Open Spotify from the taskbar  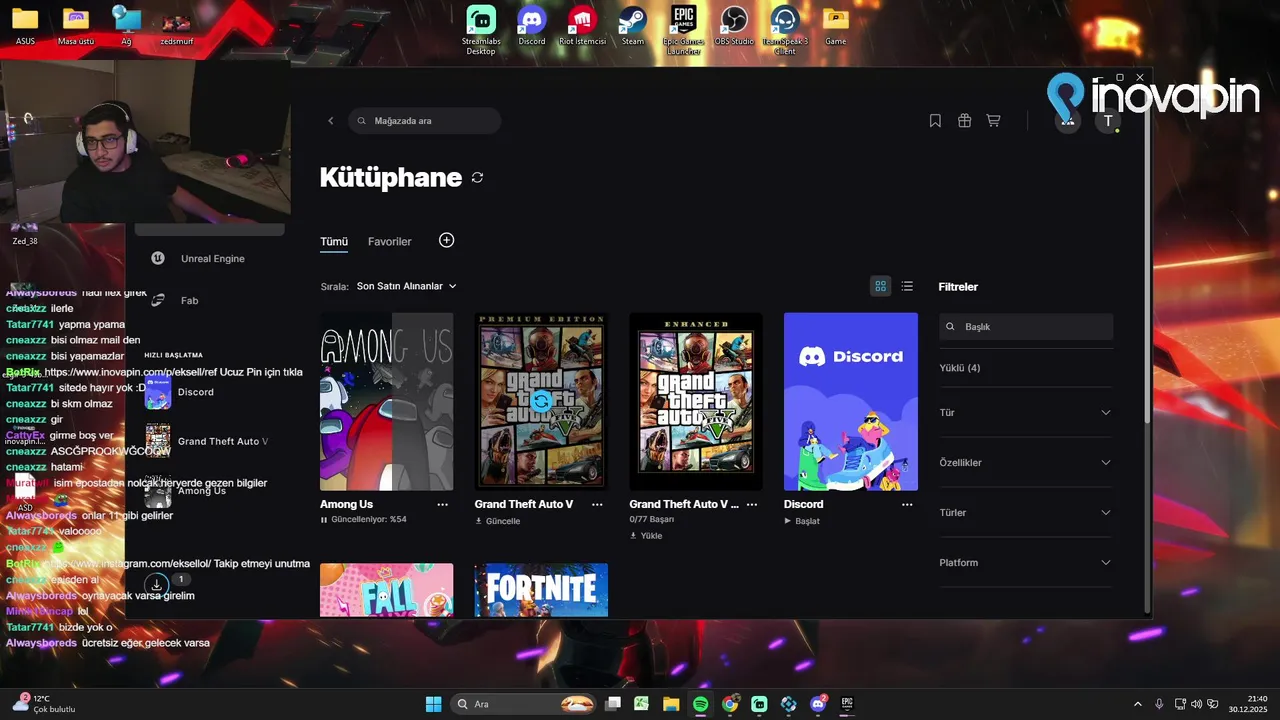(x=700, y=704)
